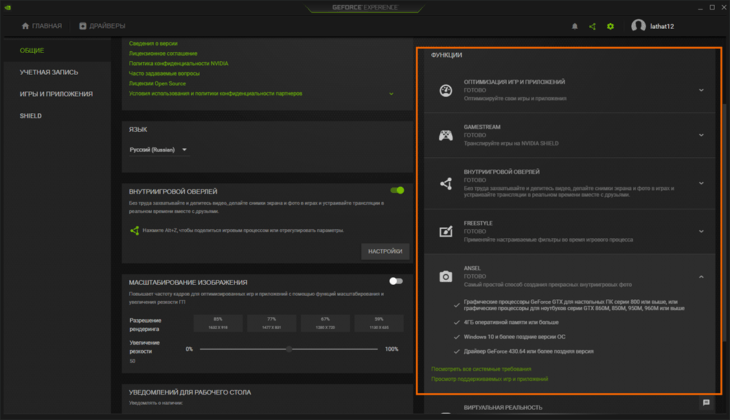Expand Внутриигровой оверлей feature chevron

tap(701, 183)
